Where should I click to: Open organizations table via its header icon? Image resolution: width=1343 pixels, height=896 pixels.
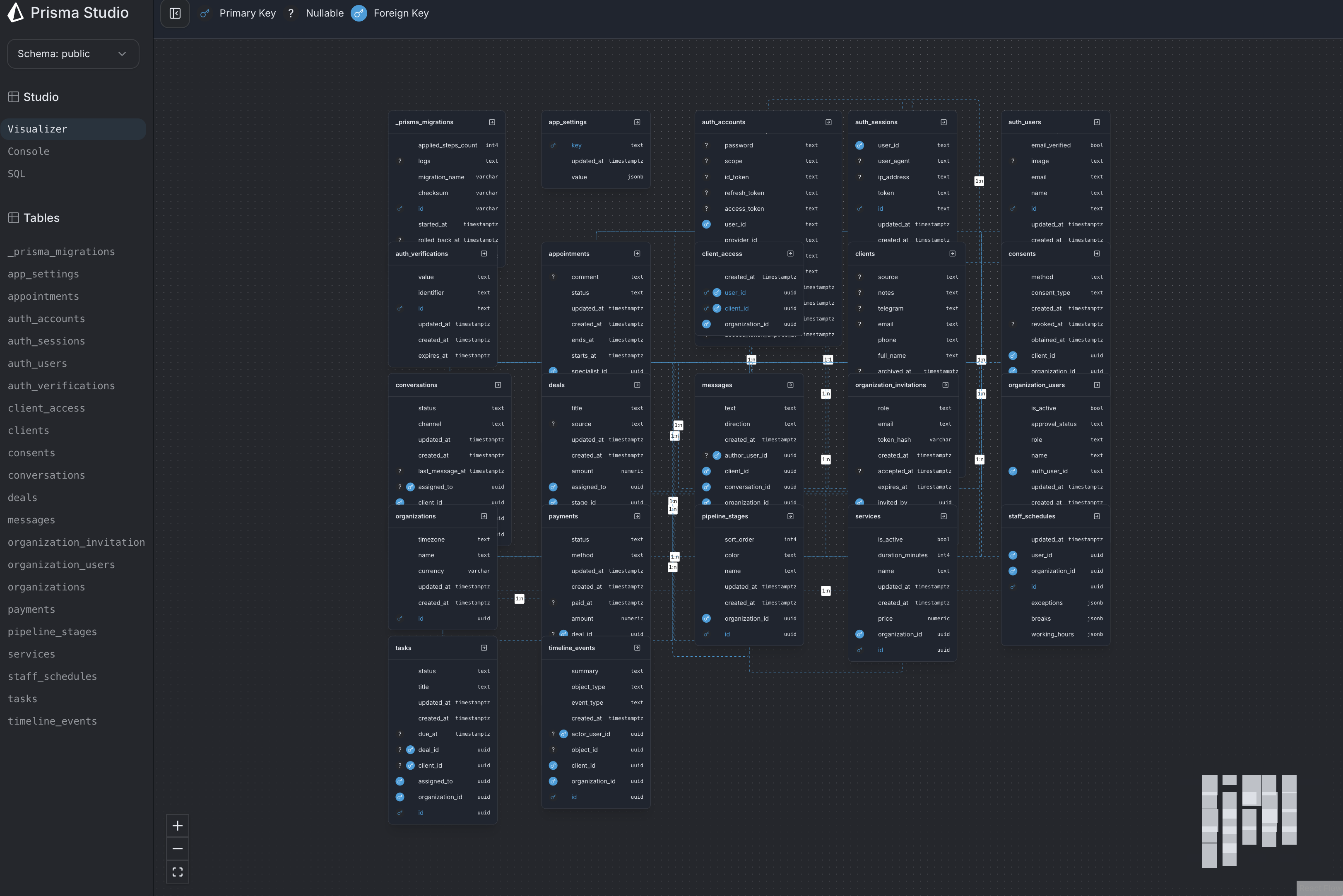tap(484, 517)
